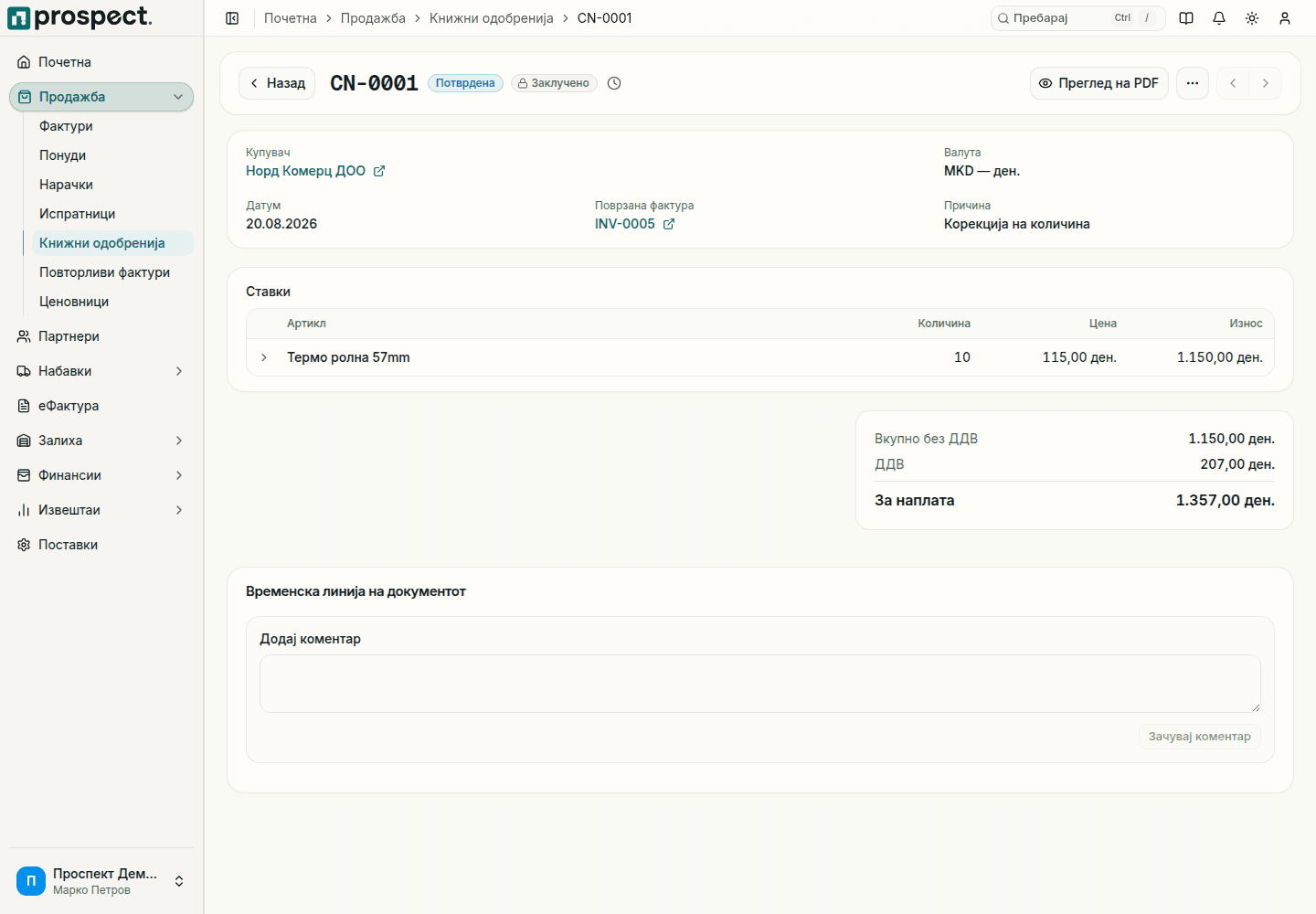Screen dimensions: 1316x914
Task: Expand the Набавки menu section
Action: 179,371
